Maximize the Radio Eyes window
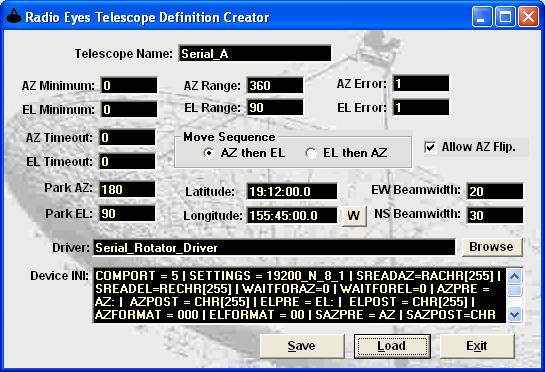This screenshot has width=545, height=372. tap(505, 17)
